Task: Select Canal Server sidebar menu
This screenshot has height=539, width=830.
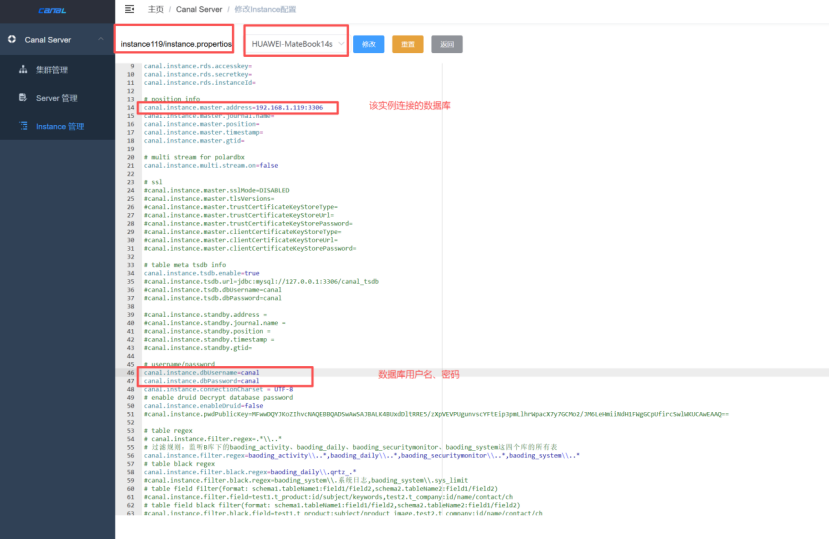Action: click(57, 40)
